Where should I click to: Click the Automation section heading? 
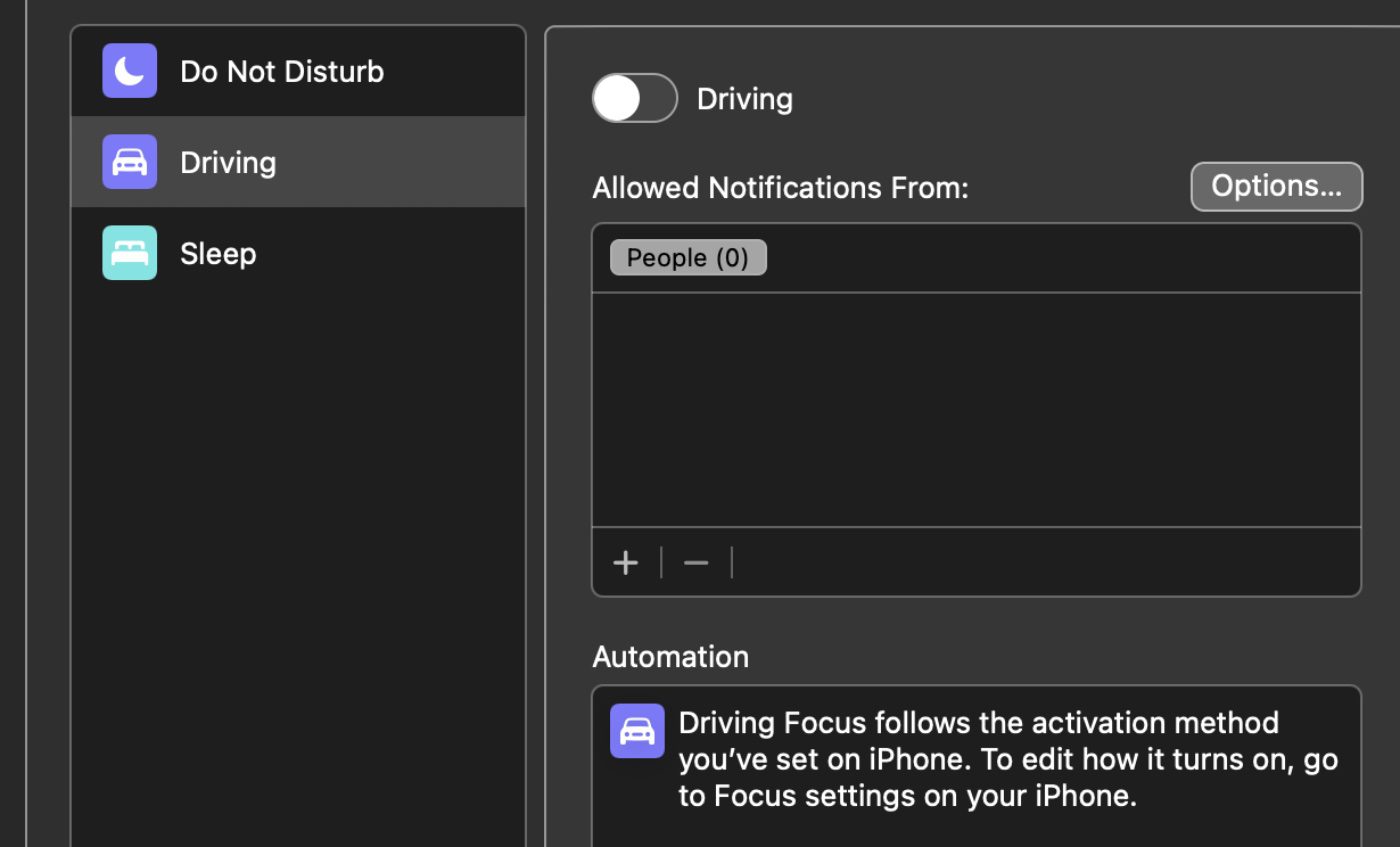point(670,657)
